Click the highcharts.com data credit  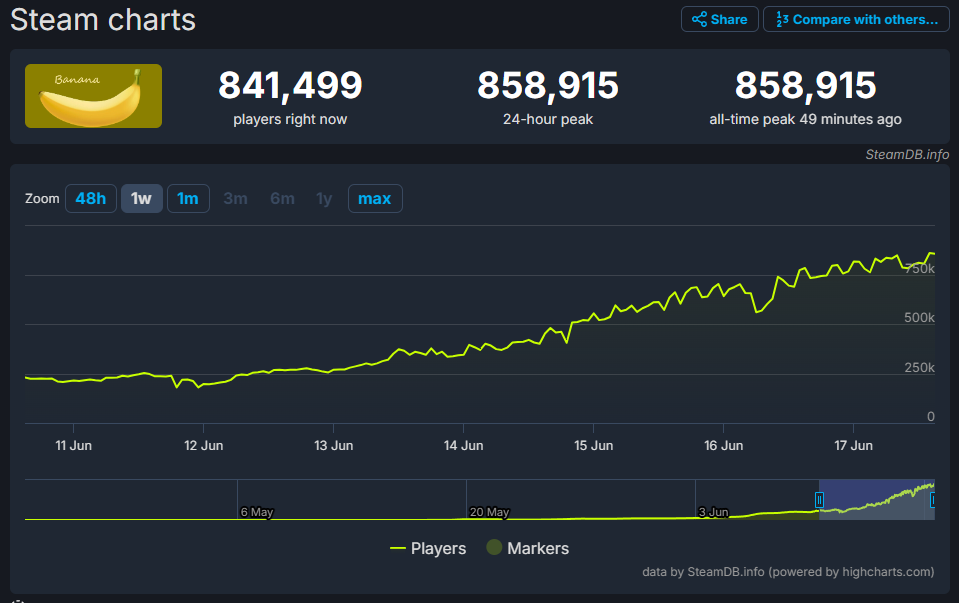788,572
